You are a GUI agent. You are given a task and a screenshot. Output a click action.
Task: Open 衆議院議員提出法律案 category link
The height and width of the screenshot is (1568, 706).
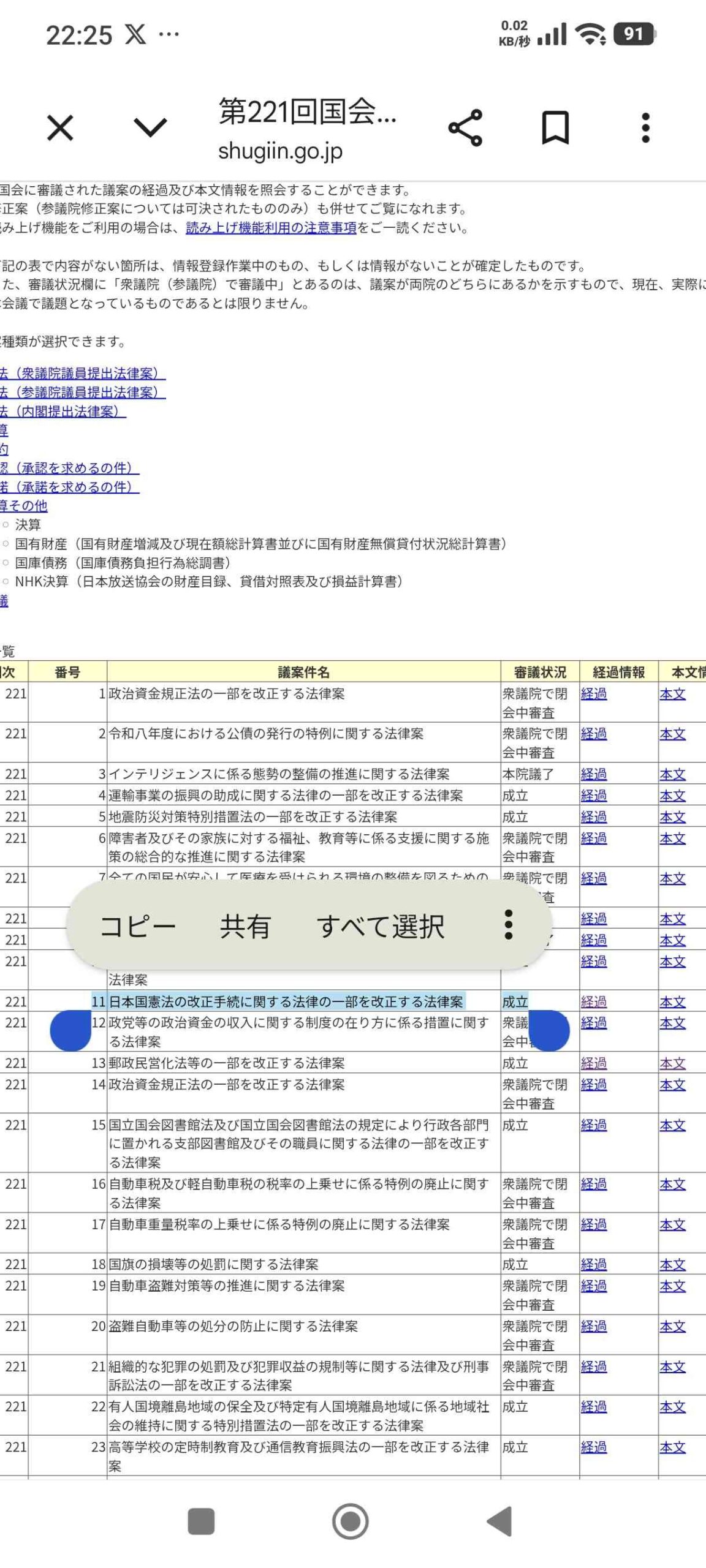click(x=83, y=373)
